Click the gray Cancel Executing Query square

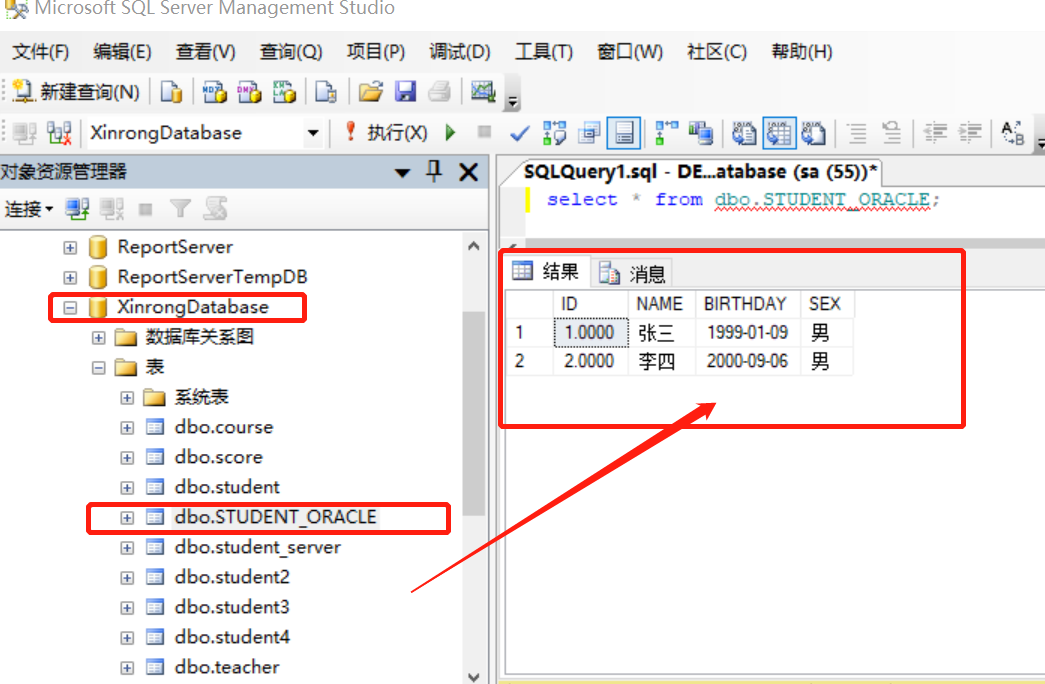coord(485,133)
